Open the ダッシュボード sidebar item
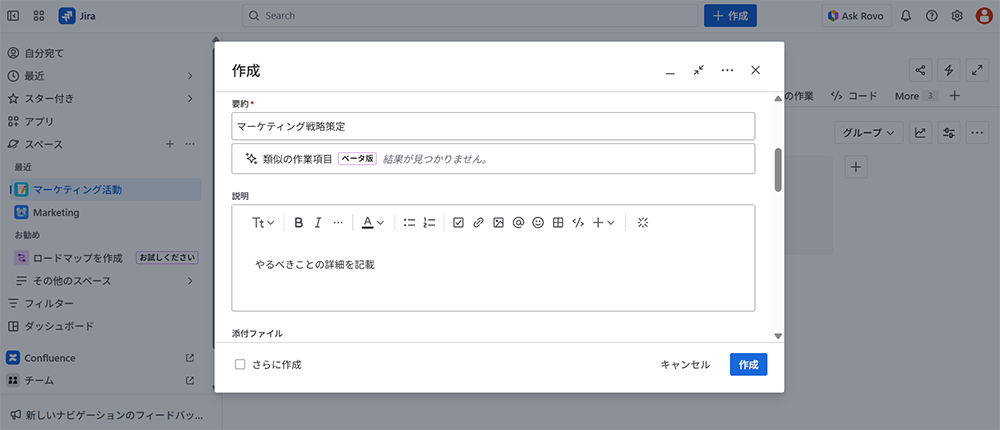 coord(60,326)
